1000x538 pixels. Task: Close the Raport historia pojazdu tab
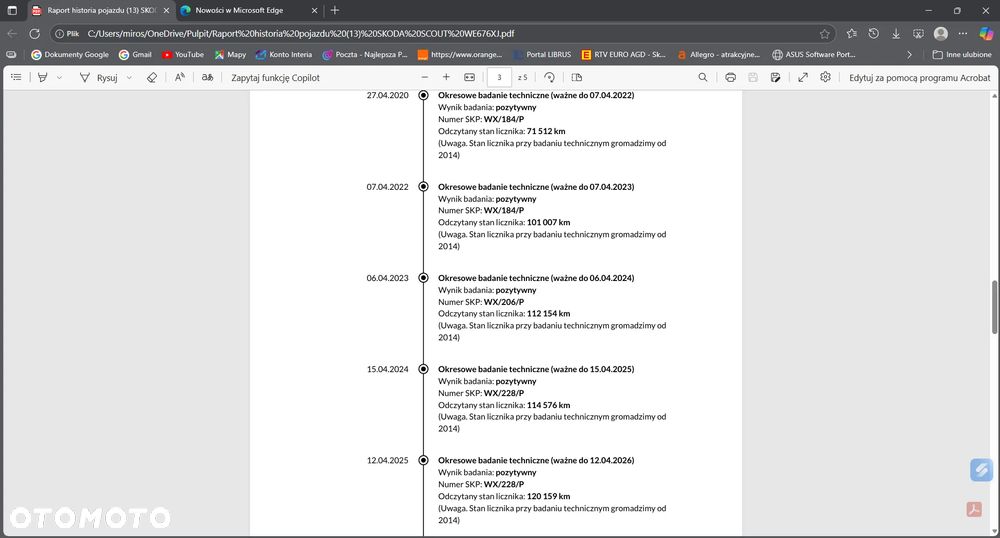(166, 10)
